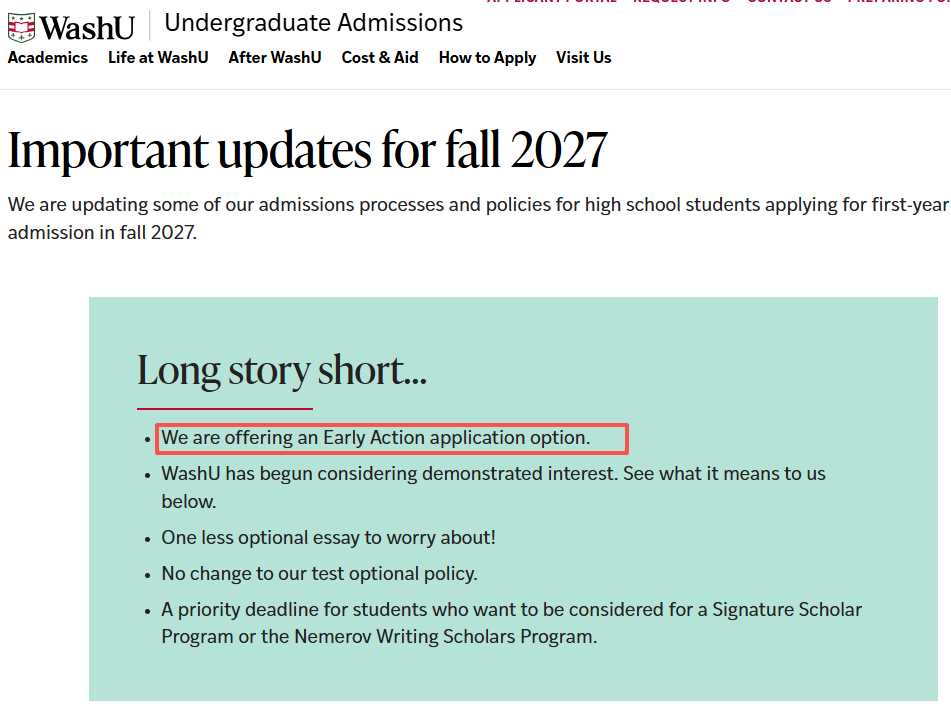Open the Undergraduate Admissions home link
The height and width of the screenshot is (715, 951).
pos(314,23)
